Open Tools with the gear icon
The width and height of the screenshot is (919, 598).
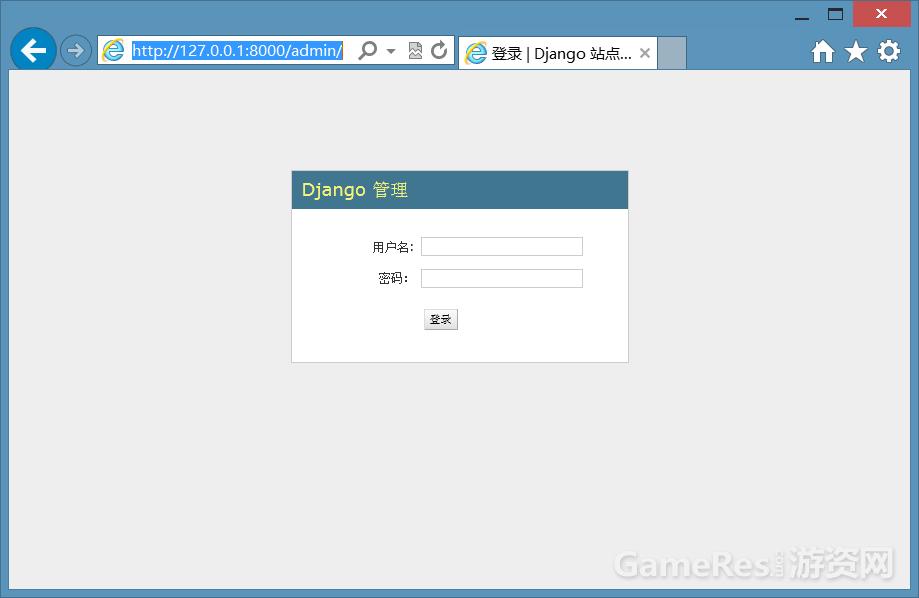pyautogui.click(x=889, y=52)
